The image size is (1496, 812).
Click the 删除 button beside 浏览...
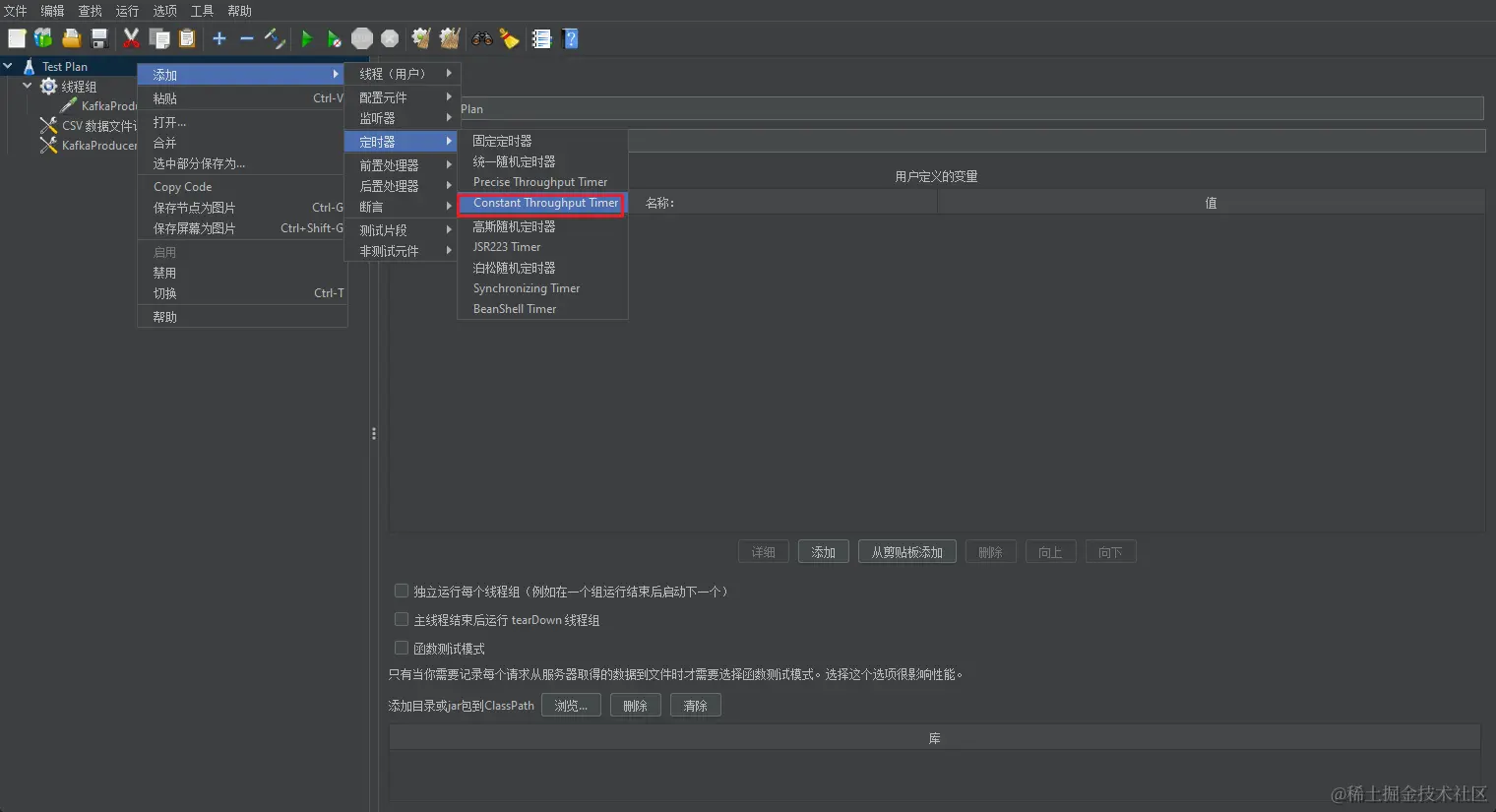[635, 706]
